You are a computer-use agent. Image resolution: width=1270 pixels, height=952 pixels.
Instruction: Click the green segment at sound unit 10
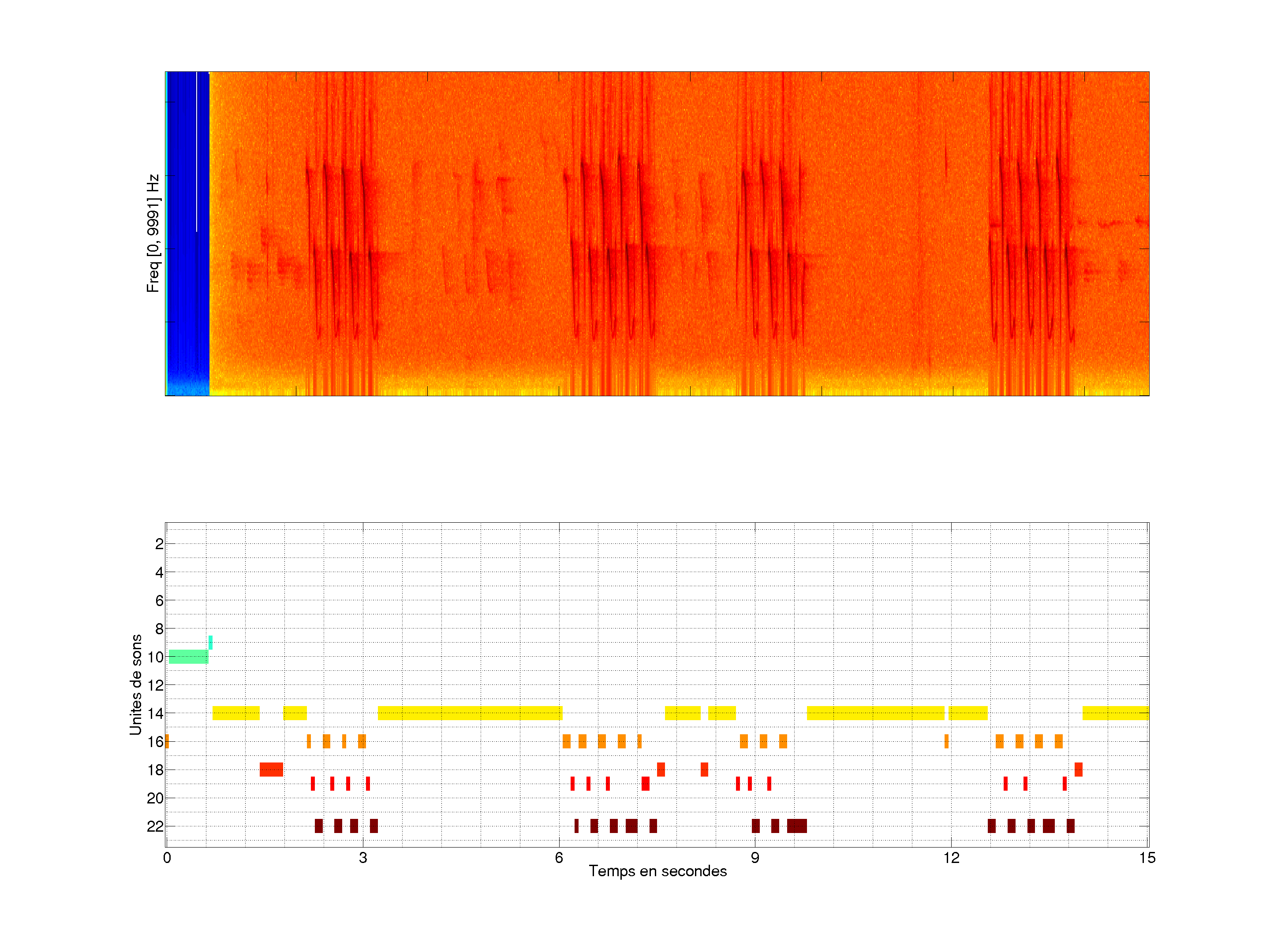pyautogui.click(x=188, y=656)
